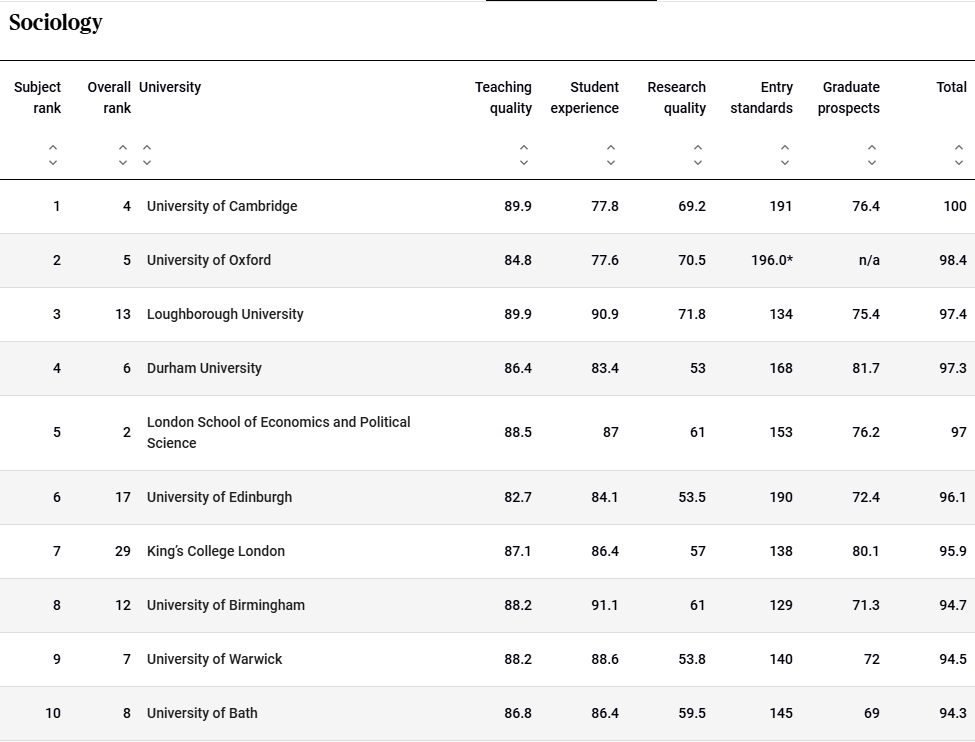Select Durham's research quality 53

tap(698, 368)
